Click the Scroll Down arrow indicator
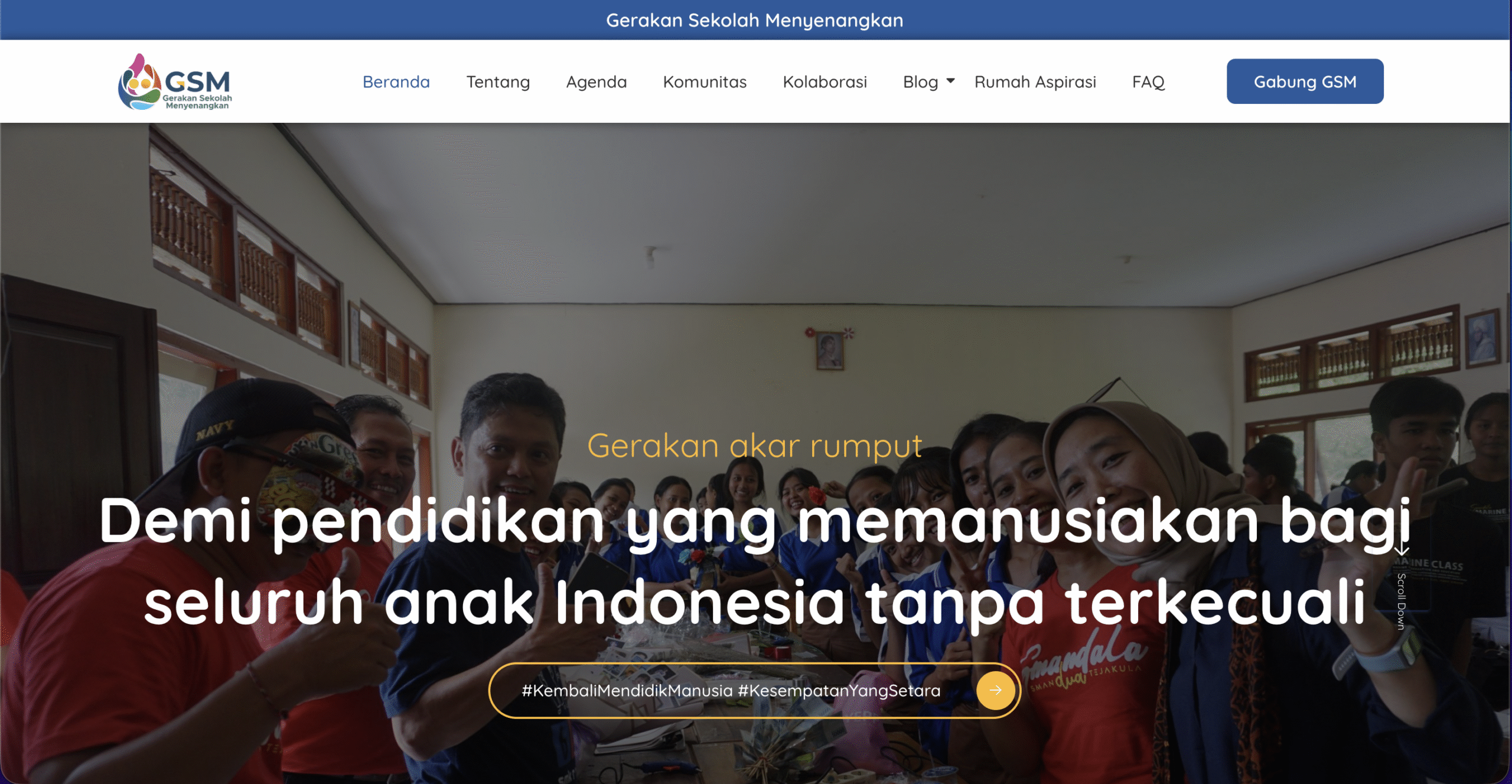1512x784 pixels. 1402,549
